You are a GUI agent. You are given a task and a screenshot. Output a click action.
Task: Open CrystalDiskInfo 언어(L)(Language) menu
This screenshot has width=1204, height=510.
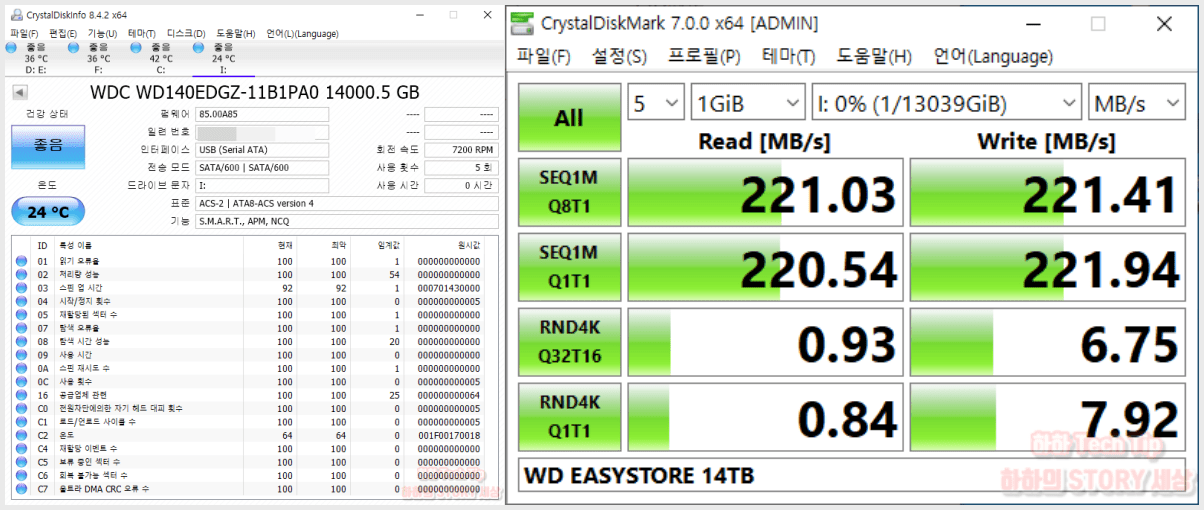click(302, 33)
